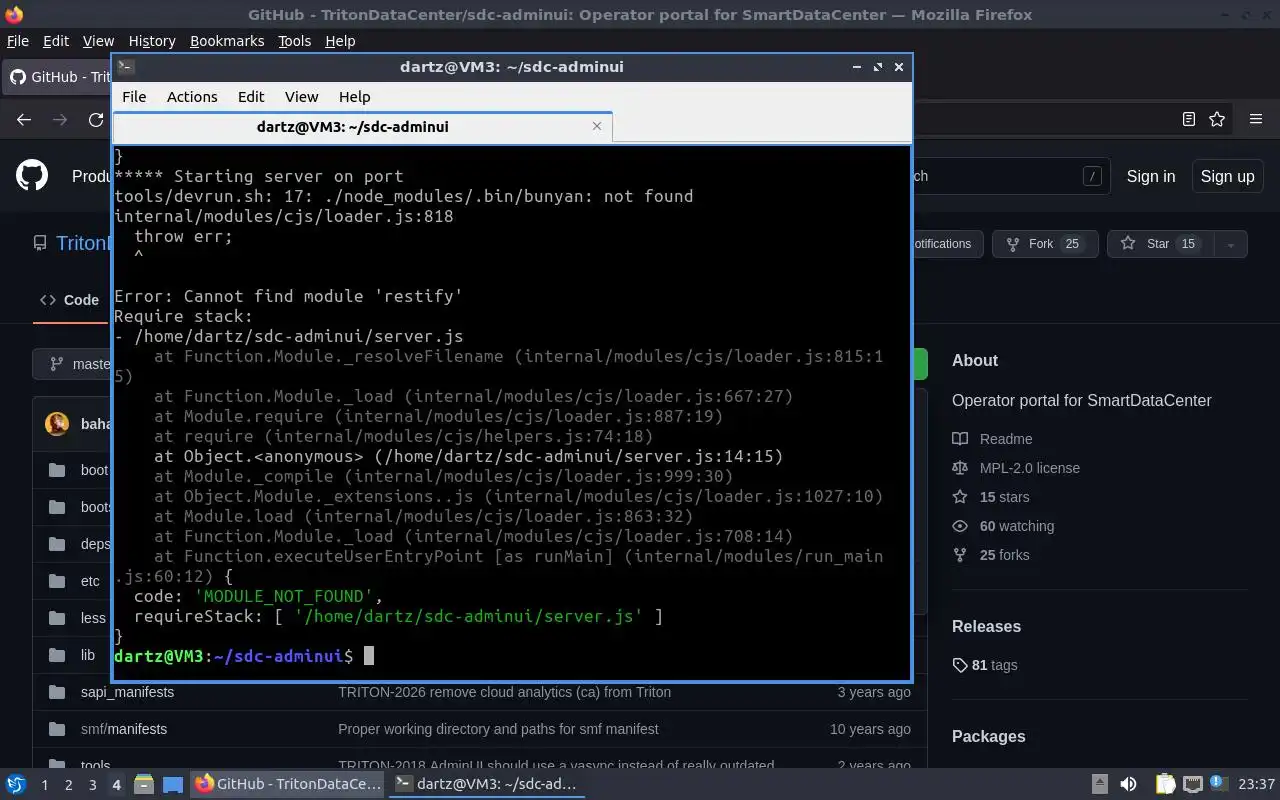This screenshot has height=800, width=1280.
Task: Bookmark this page with the star icon
Action: (1217, 119)
